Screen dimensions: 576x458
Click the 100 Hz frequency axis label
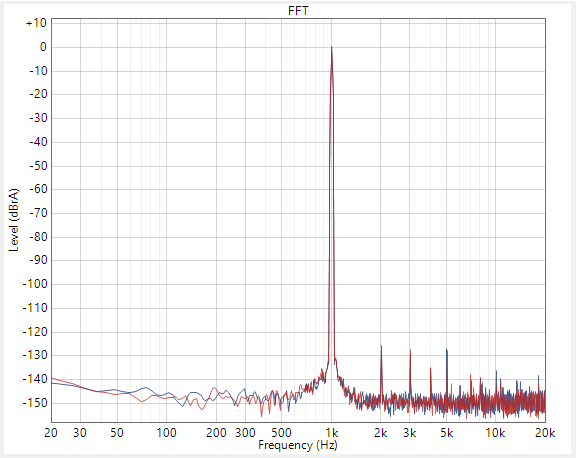pyautogui.click(x=166, y=433)
